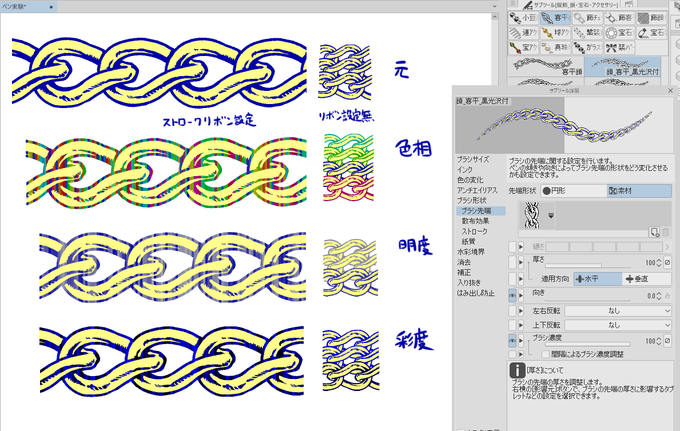Image resolution: width=680 pixels, height=431 pixels.
Task: Expand the 左右反転 setting row arrow
Action: (521, 311)
